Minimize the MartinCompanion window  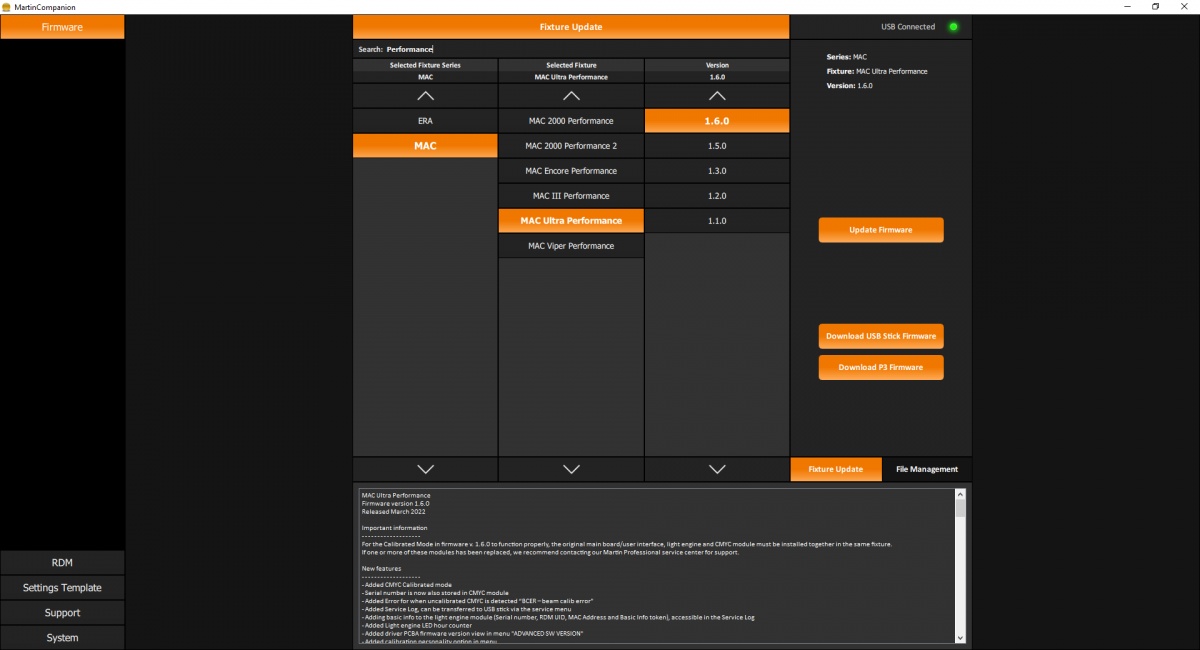point(1127,6)
